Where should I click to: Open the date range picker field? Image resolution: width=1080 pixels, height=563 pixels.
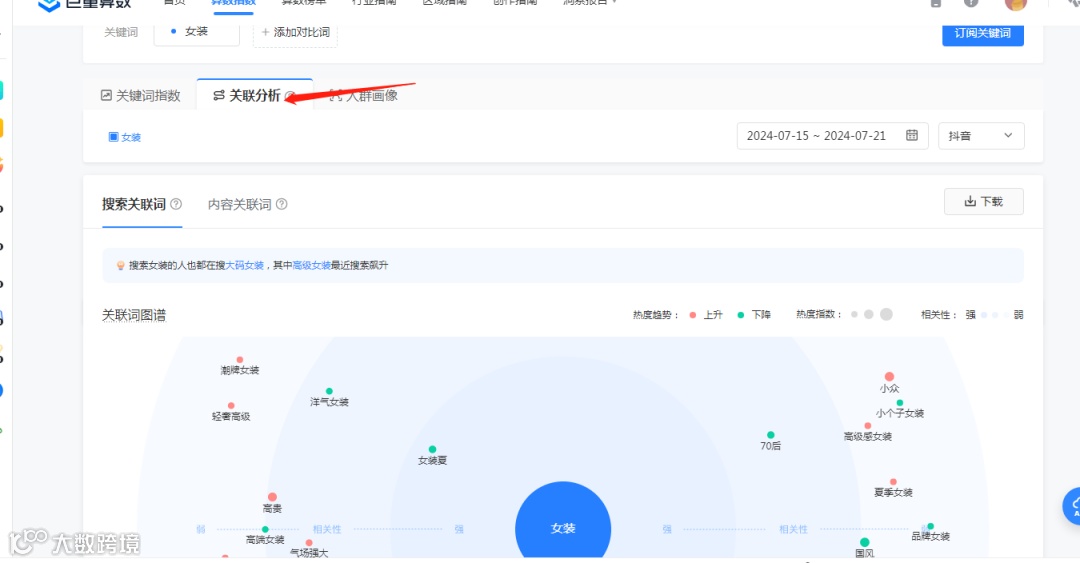click(832, 136)
